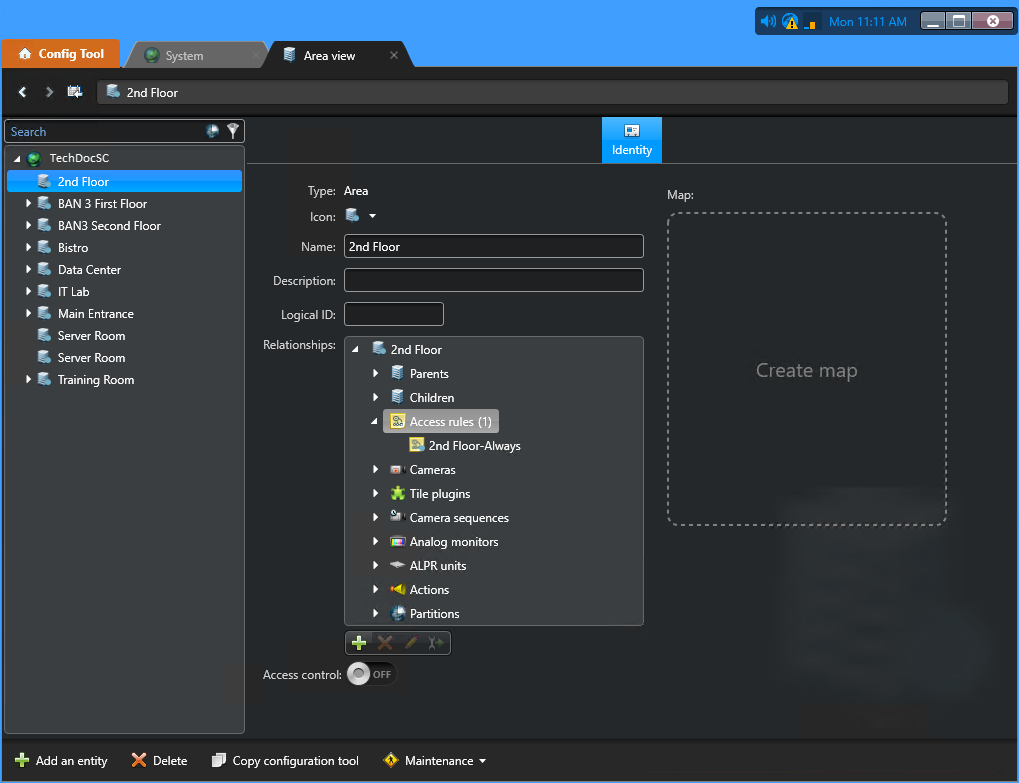This screenshot has height=783, width=1019.
Task: Click Create map in the Map panel
Action: pos(806,369)
